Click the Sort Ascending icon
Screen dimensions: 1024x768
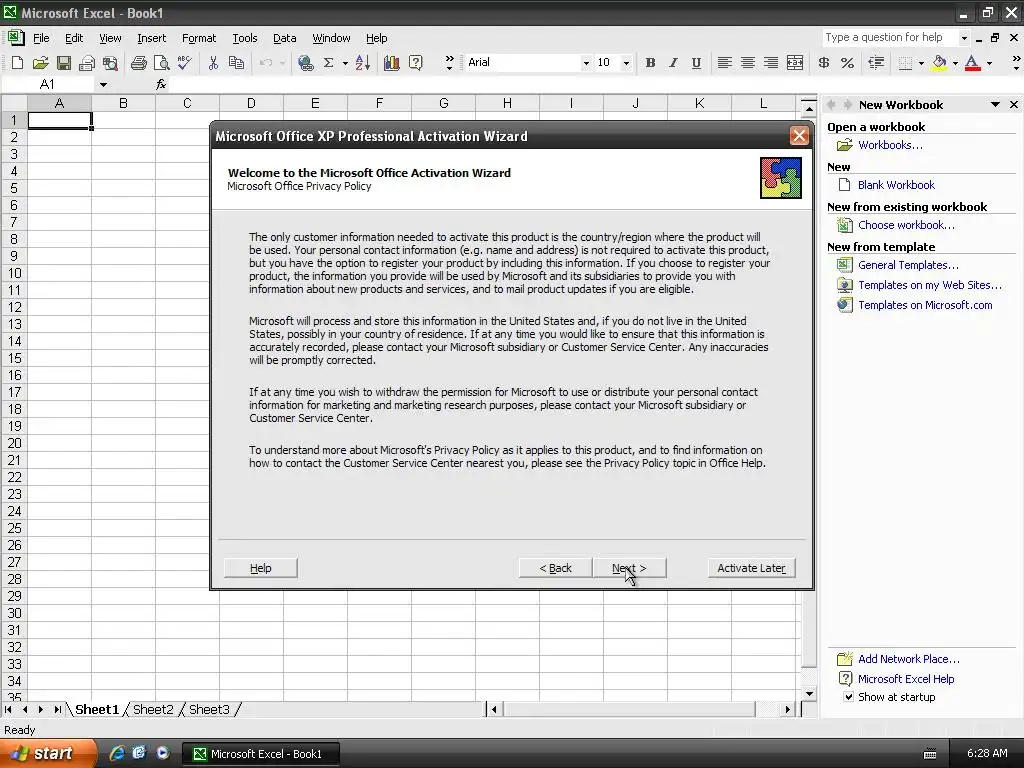pos(363,63)
